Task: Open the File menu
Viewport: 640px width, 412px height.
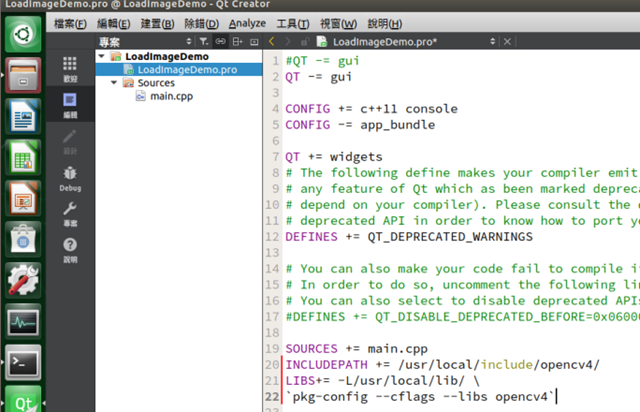Action: [x=70, y=24]
